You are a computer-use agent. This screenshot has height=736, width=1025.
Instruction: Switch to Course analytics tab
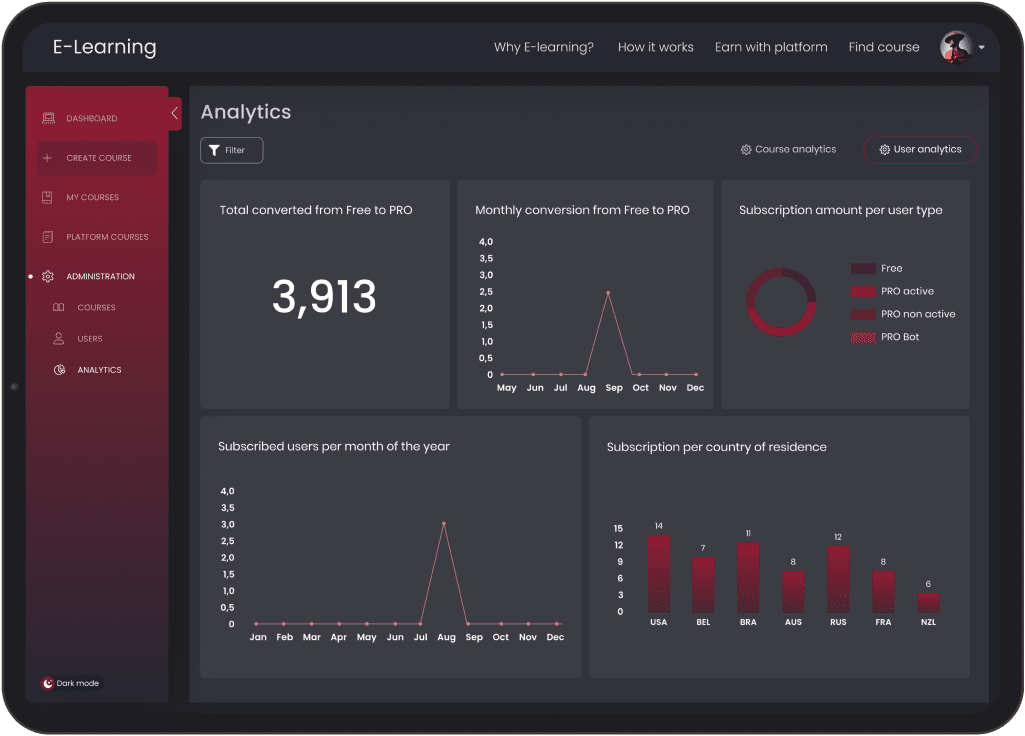pyautogui.click(x=788, y=150)
